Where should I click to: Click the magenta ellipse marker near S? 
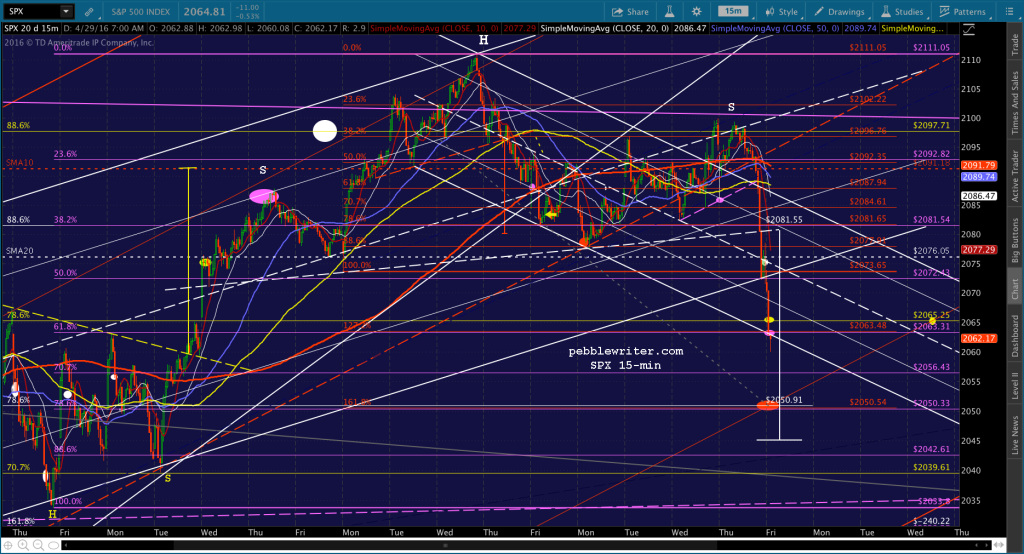[x=264, y=196]
